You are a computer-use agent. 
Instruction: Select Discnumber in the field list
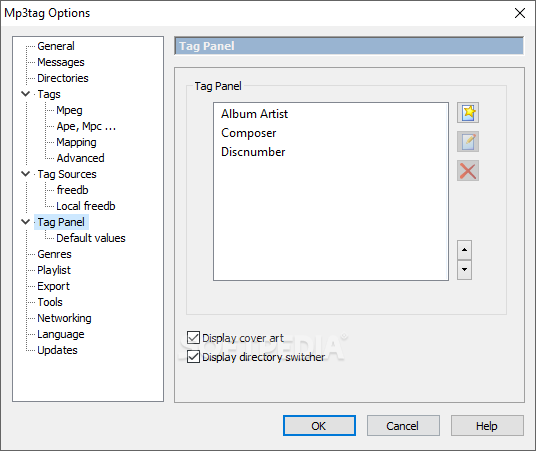253,152
